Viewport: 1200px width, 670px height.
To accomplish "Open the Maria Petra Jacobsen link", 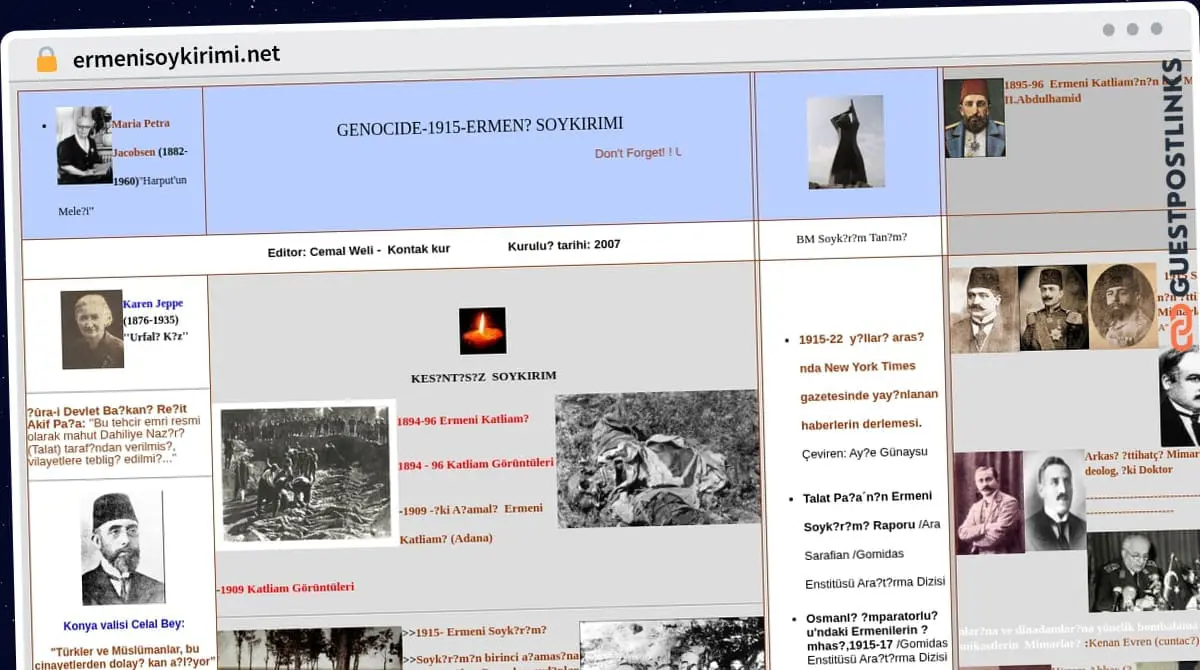I will click(141, 124).
